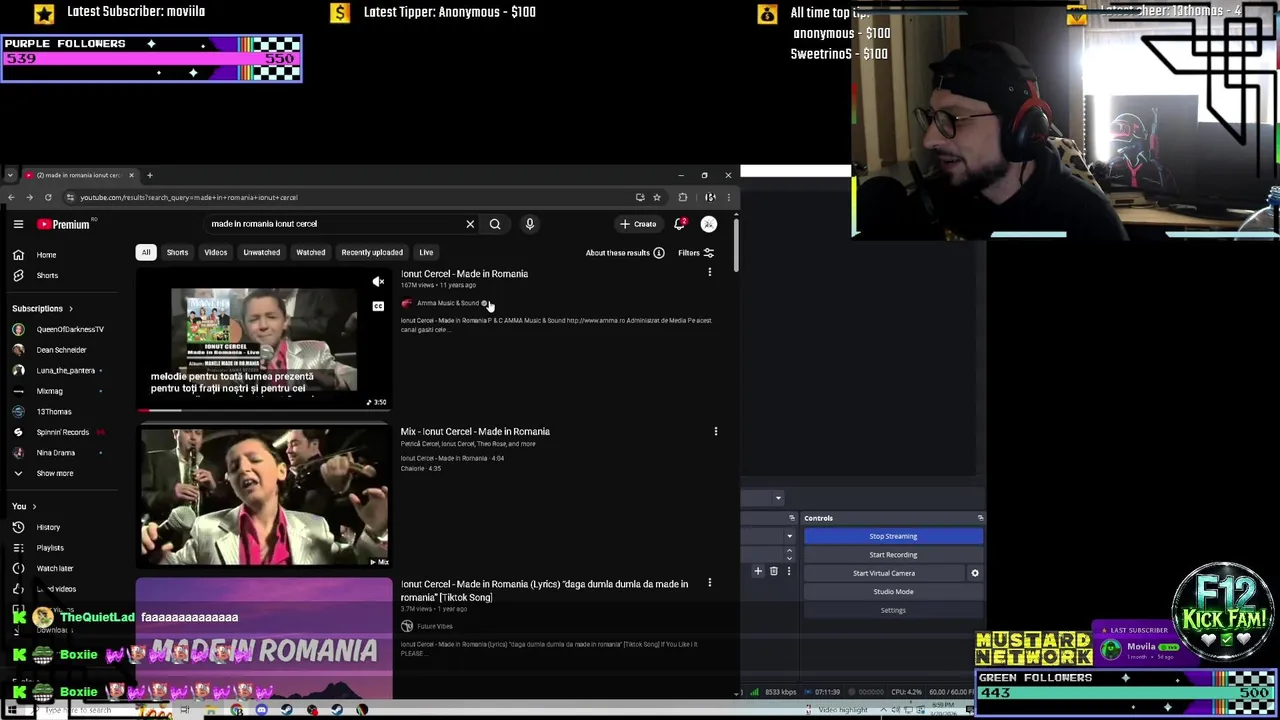
Task: Select the Unwatched filter chip
Action: tap(262, 253)
